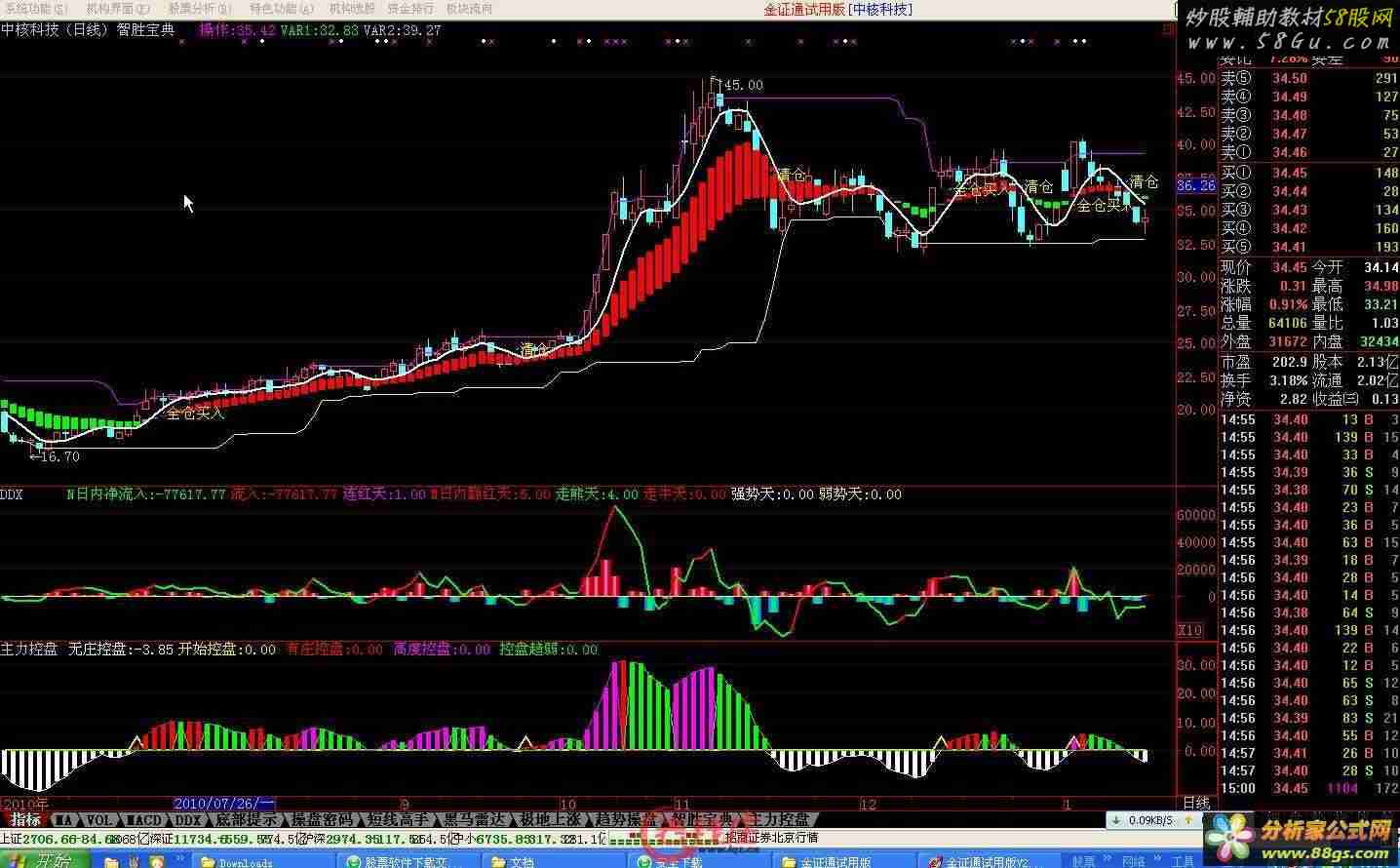Open the 资金排行 menu
Viewport: 1400px width, 868px height.
411,9
